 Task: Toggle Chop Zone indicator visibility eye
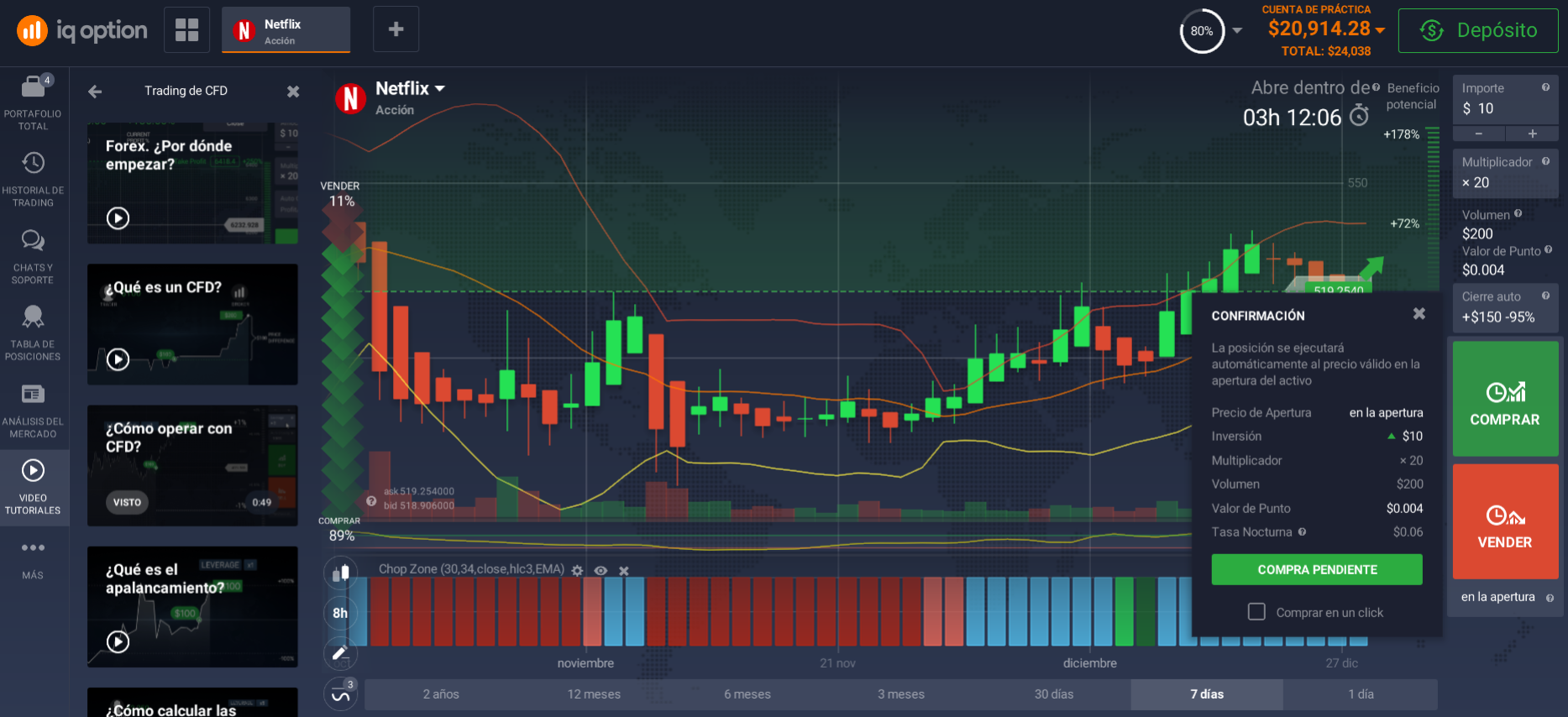(600, 570)
